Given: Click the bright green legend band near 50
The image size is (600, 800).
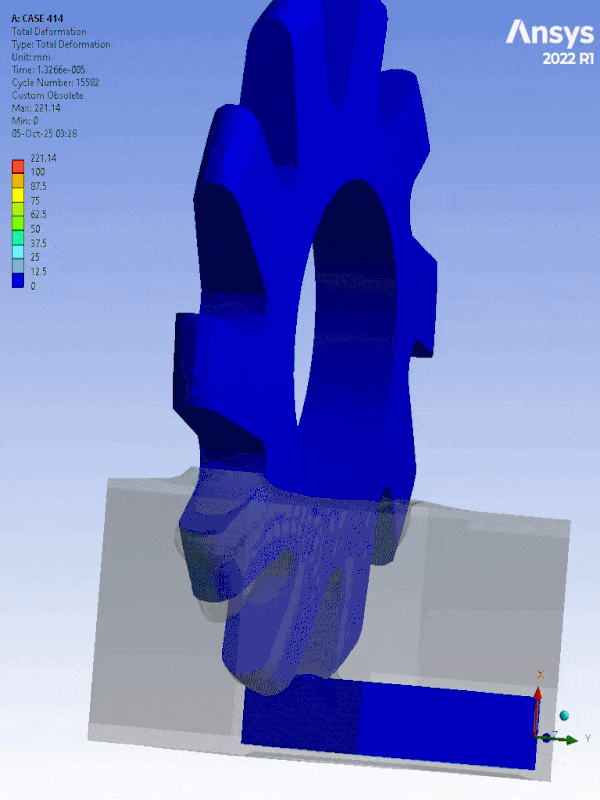Looking at the screenshot, I should tap(17, 221).
